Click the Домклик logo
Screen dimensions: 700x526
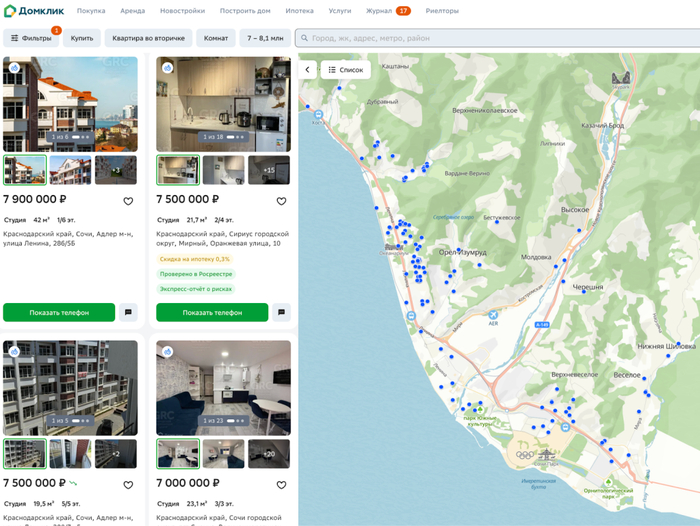click(33, 10)
